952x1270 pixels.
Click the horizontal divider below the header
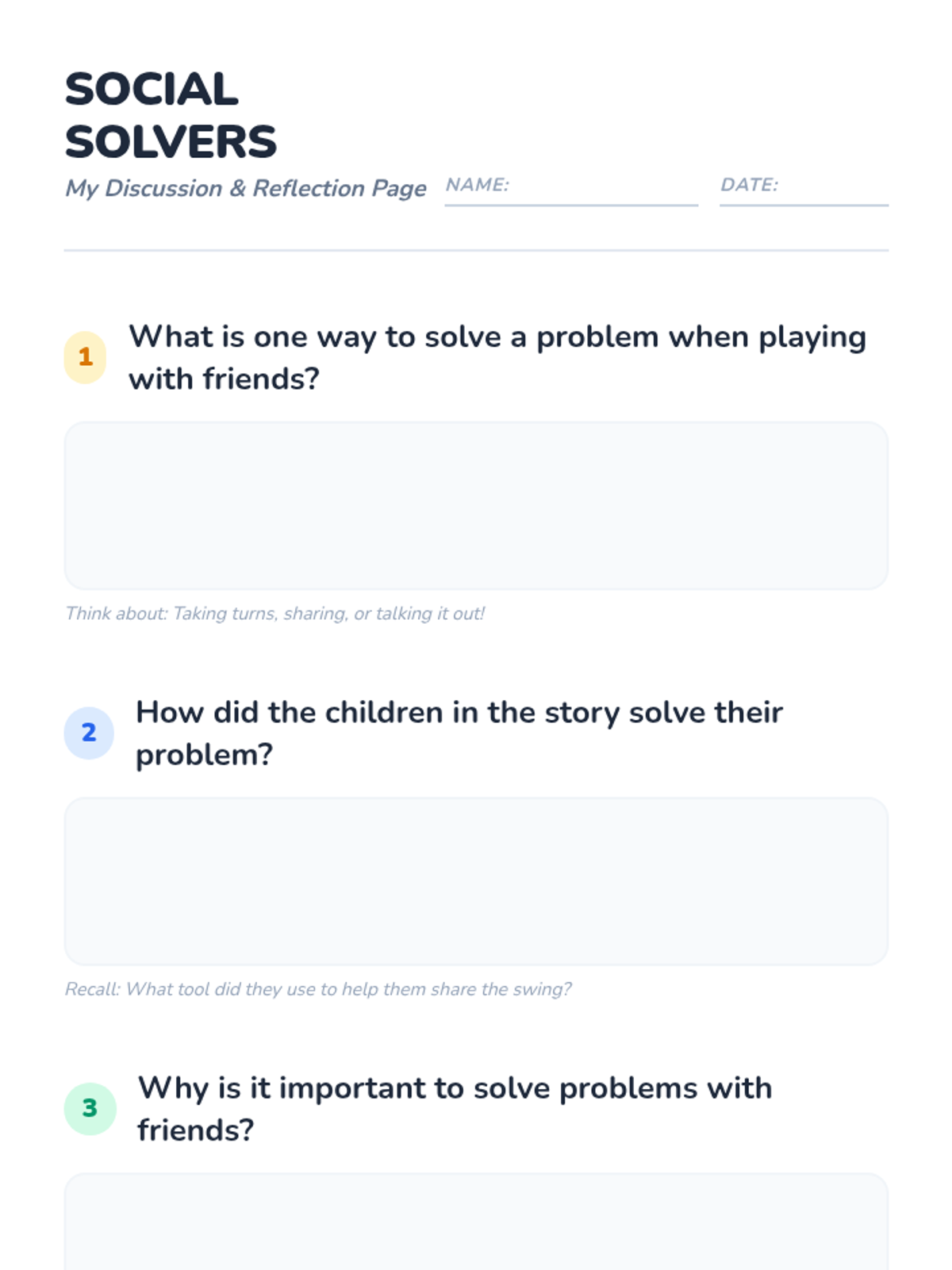pos(476,250)
